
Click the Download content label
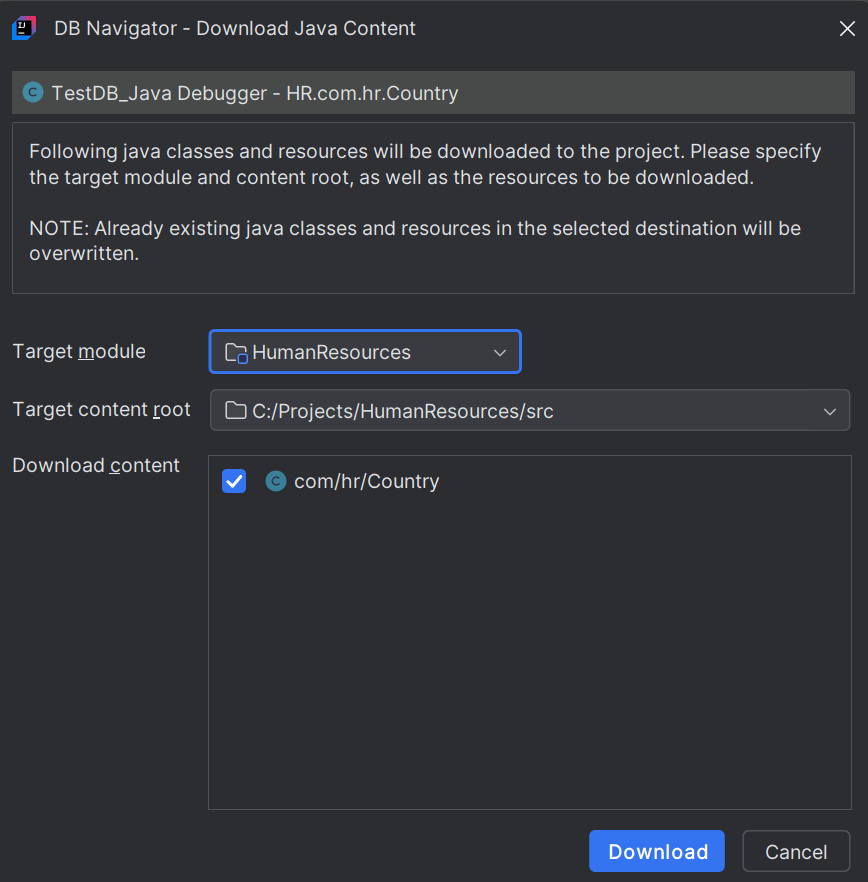[x=95, y=465]
